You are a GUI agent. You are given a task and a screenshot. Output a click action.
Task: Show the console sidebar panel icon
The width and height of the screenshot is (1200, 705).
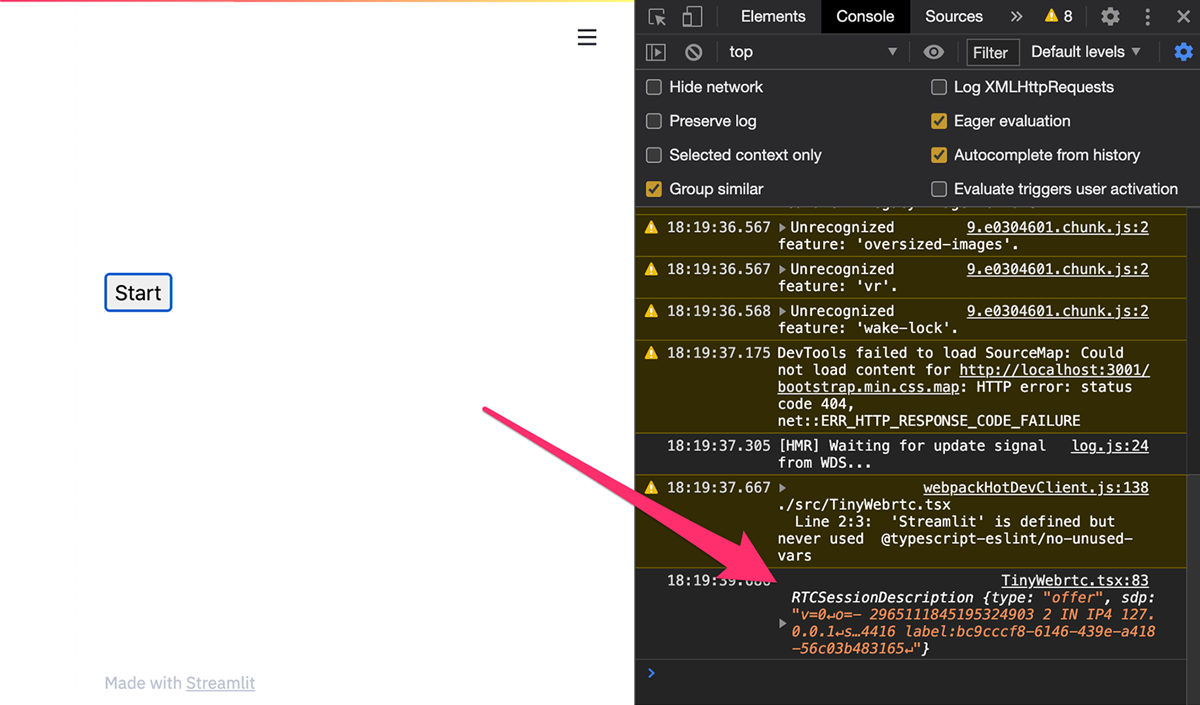[x=655, y=52]
